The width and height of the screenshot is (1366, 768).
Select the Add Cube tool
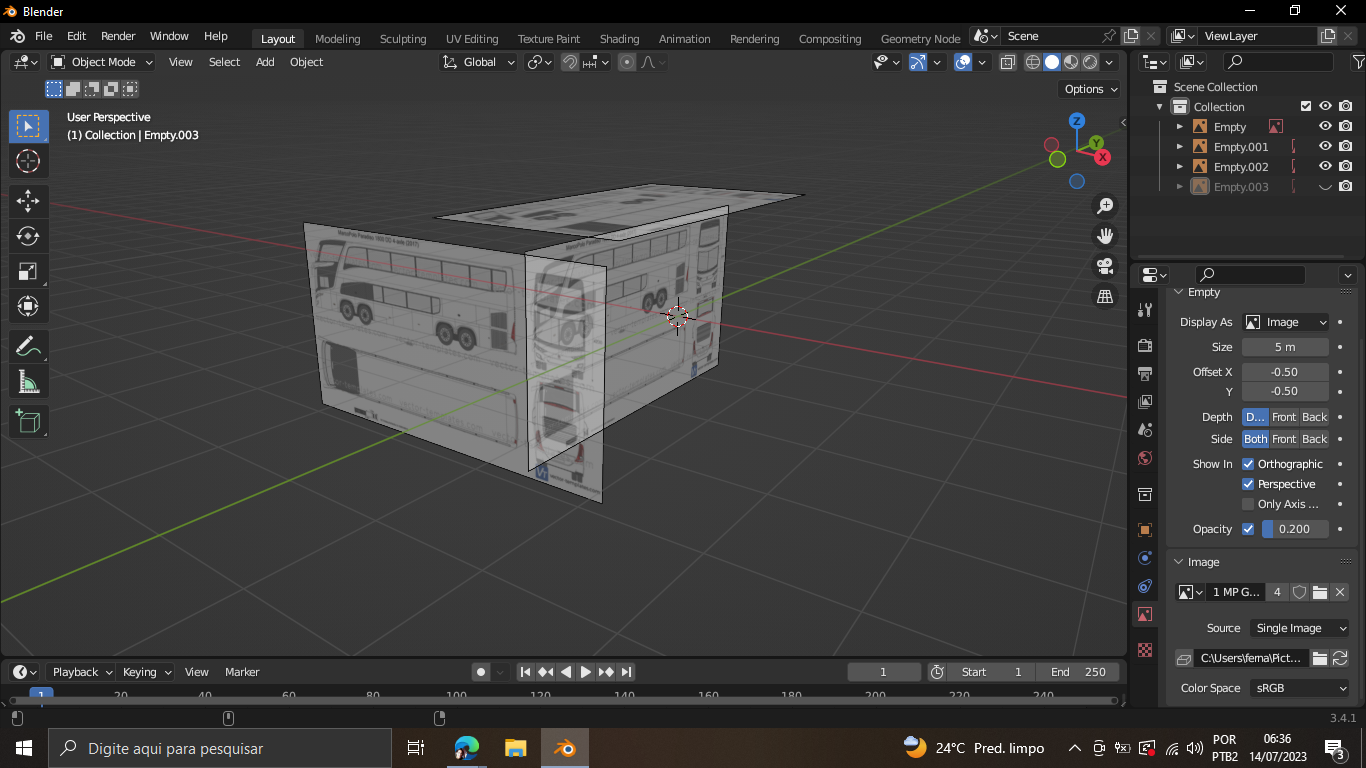point(28,422)
